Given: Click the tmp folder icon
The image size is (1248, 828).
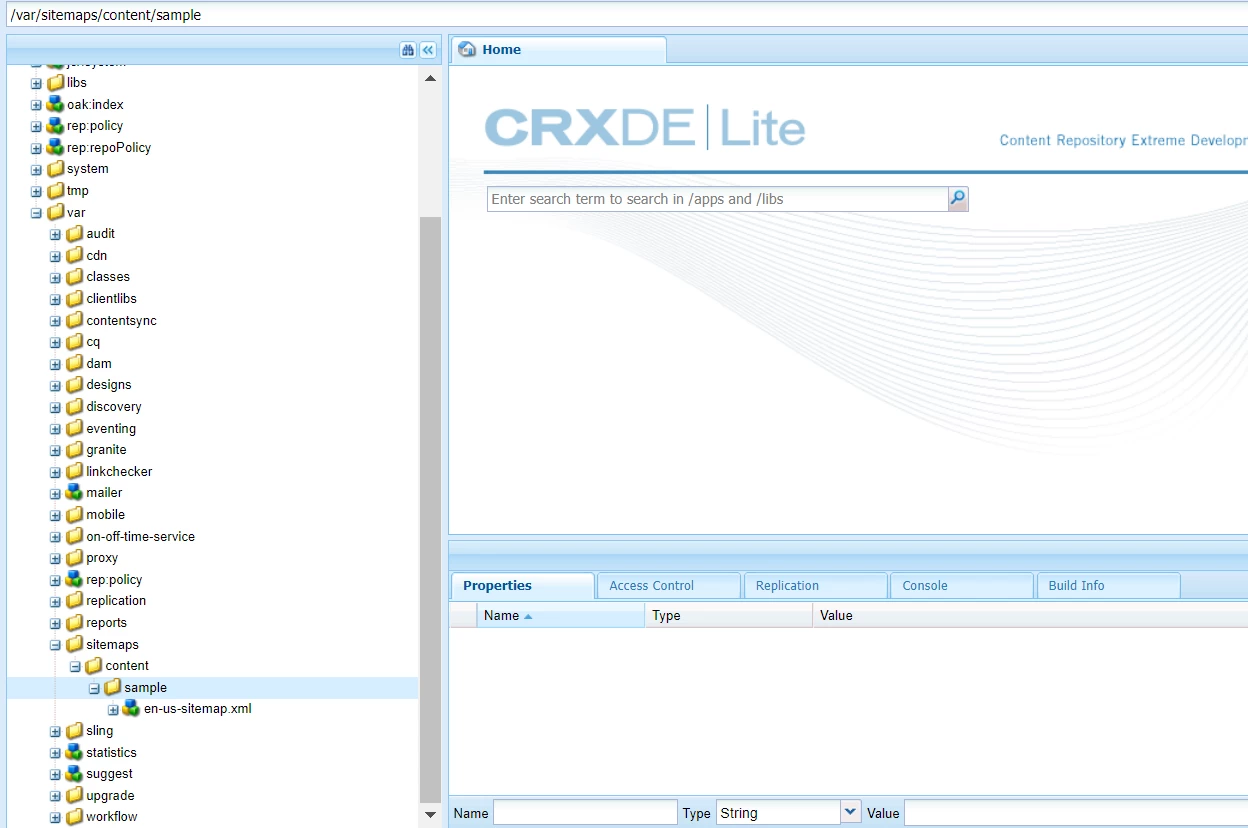Looking at the screenshot, I should click(55, 190).
